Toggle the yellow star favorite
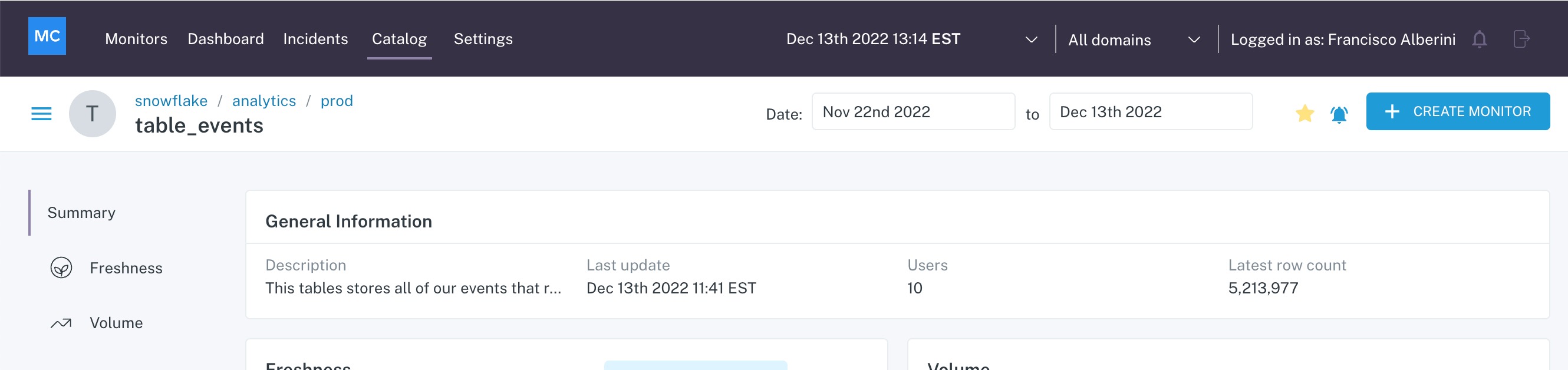The height and width of the screenshot is (370, 1568). [x=1305, y=113]
